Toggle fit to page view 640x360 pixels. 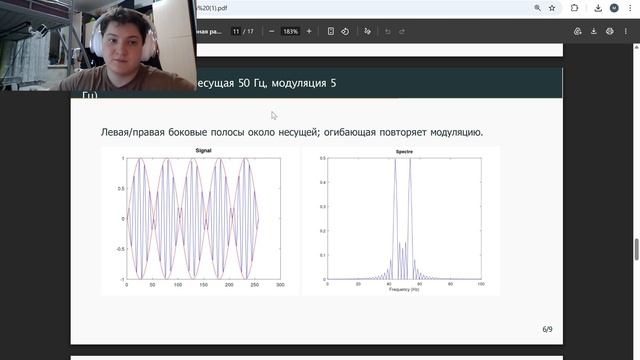tap(331, 31)
